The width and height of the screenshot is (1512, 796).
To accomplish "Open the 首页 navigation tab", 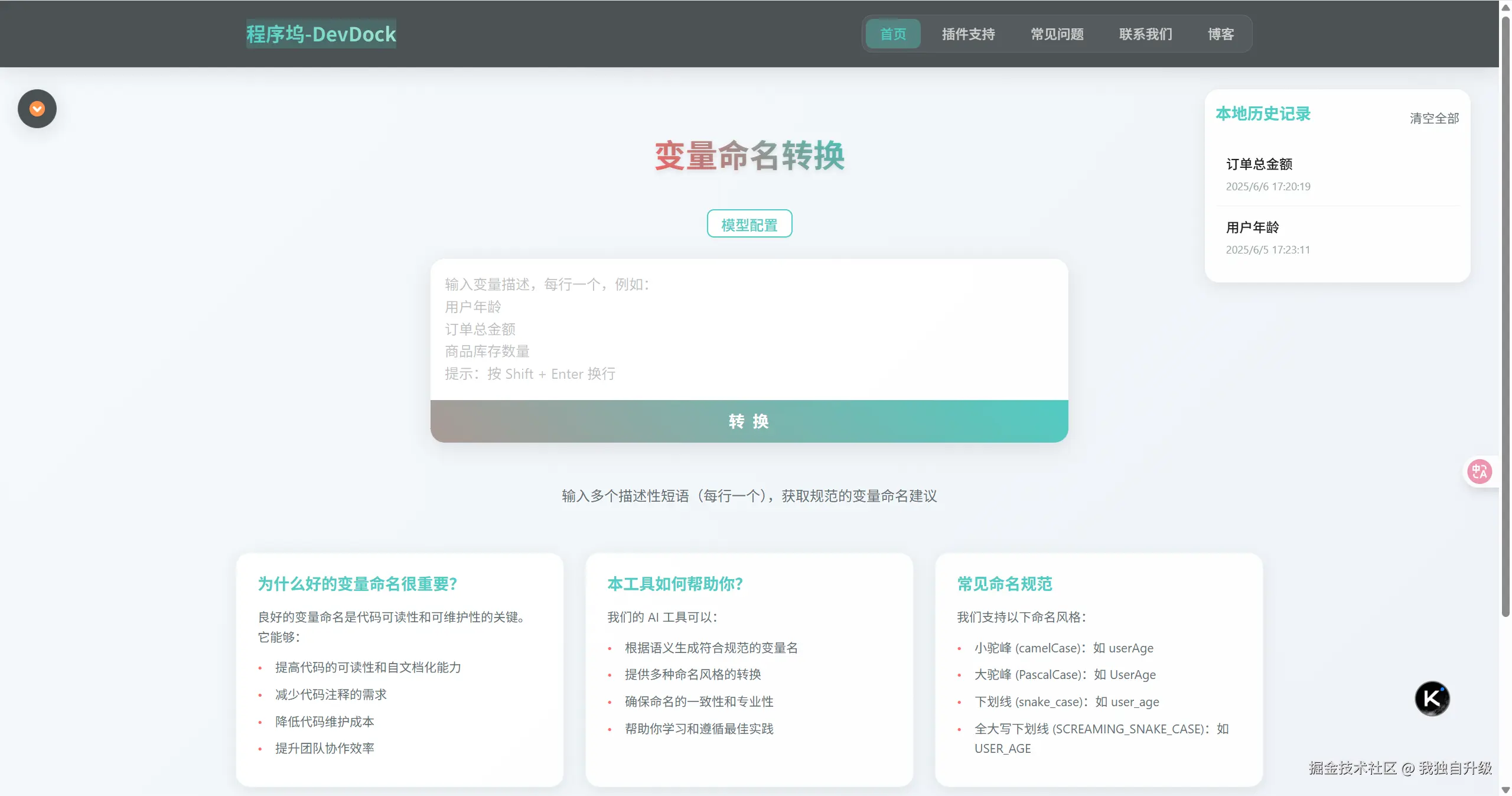I will coord(892,34).
